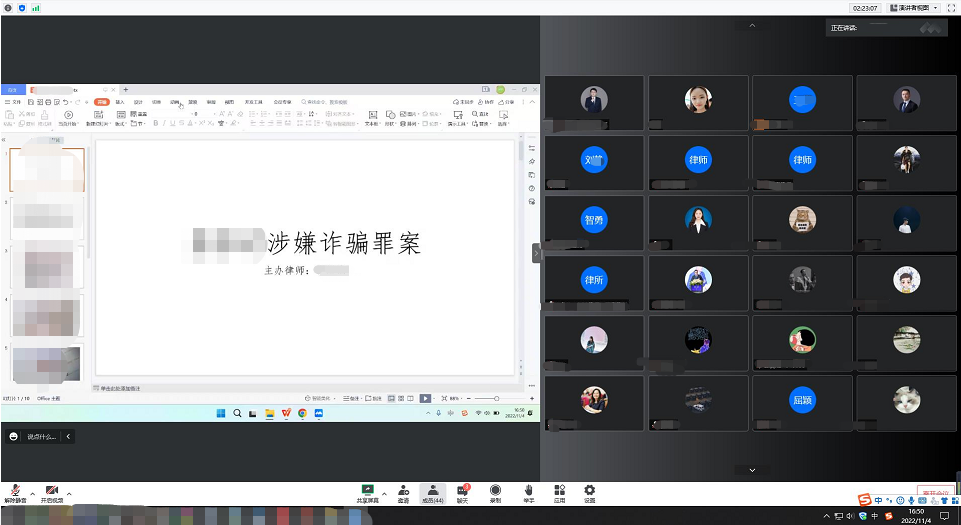Viewport: 961px width, 525px height.
Task: Click the "说点什么..." chat input box
Action: (x=42, y=437)
